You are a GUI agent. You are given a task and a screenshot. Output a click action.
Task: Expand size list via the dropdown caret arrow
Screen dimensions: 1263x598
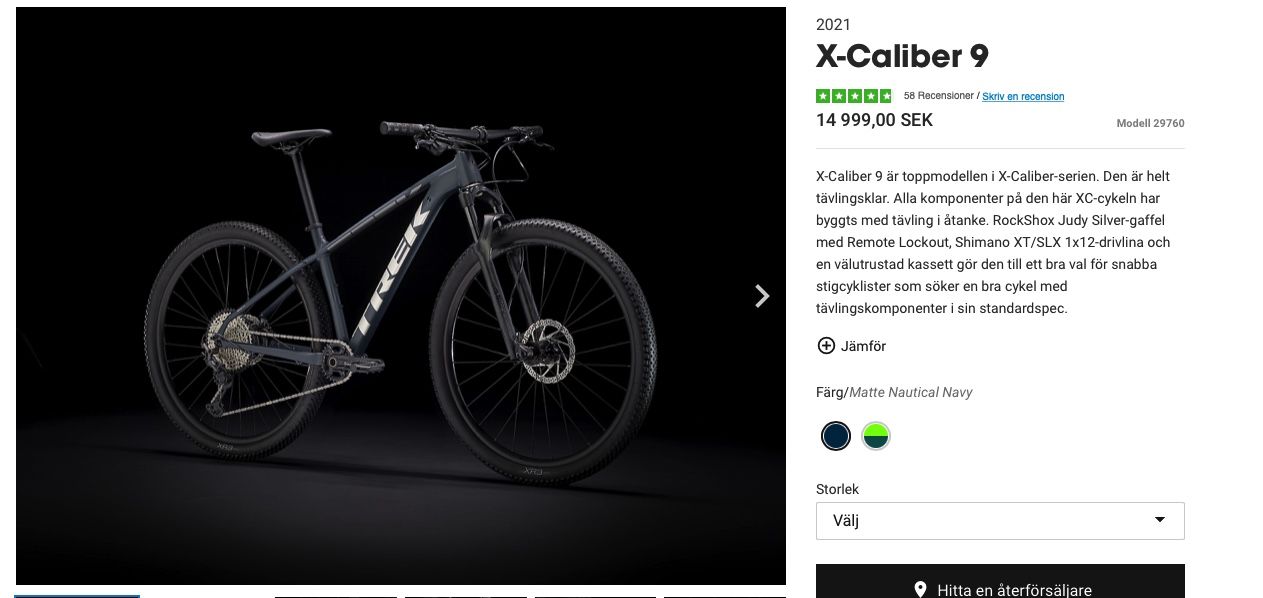click(x=1160, y=520)
